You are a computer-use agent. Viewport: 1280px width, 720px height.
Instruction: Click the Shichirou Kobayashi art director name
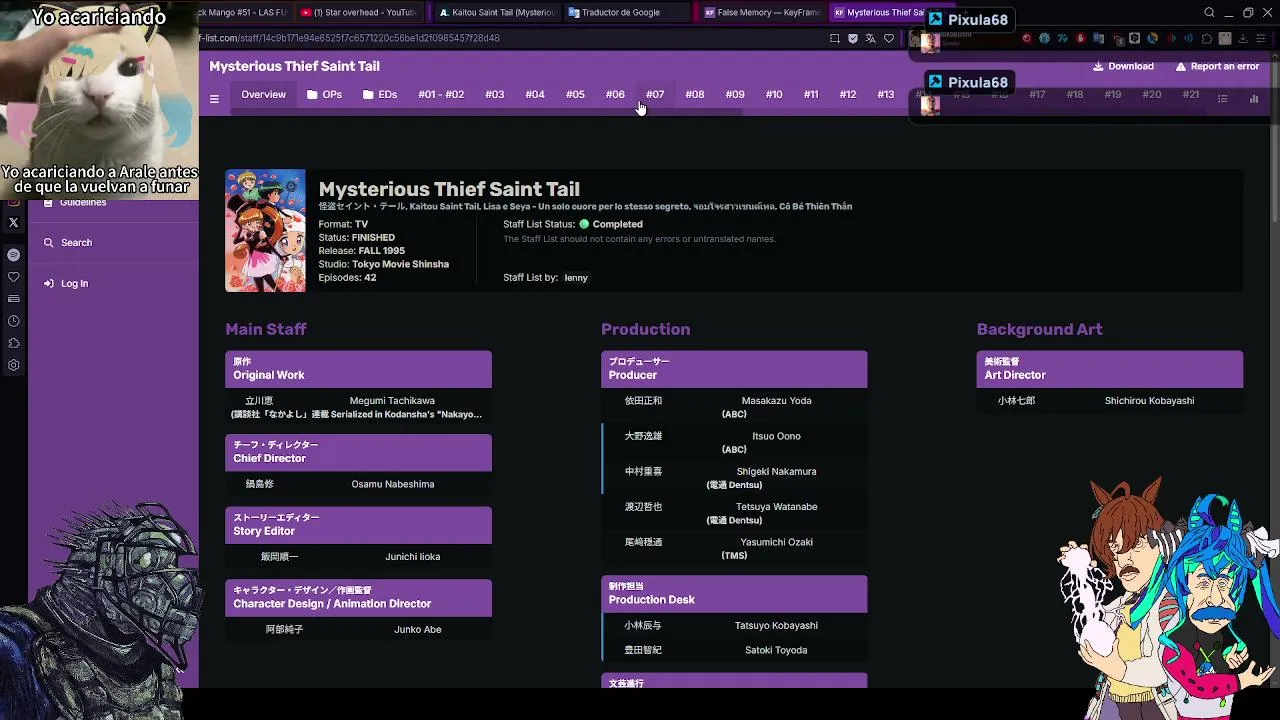tap(1150, 401)
